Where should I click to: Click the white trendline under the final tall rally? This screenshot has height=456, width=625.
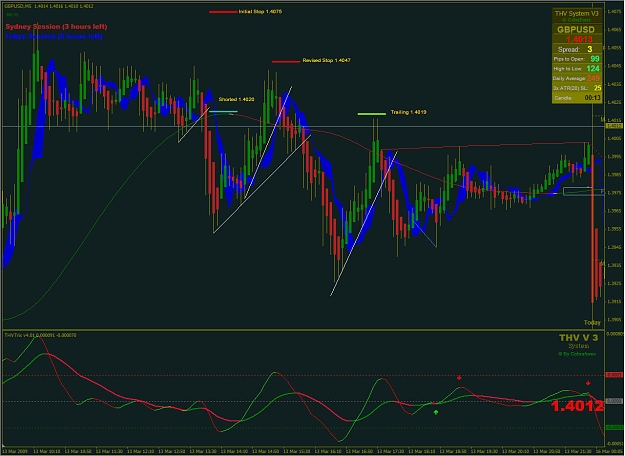(364, 223)
